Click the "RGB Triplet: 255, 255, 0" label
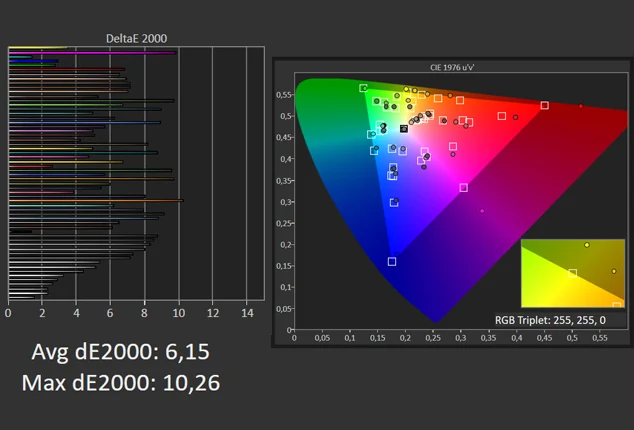The width and height of the screenshot is (634, 430). [550, 320]
